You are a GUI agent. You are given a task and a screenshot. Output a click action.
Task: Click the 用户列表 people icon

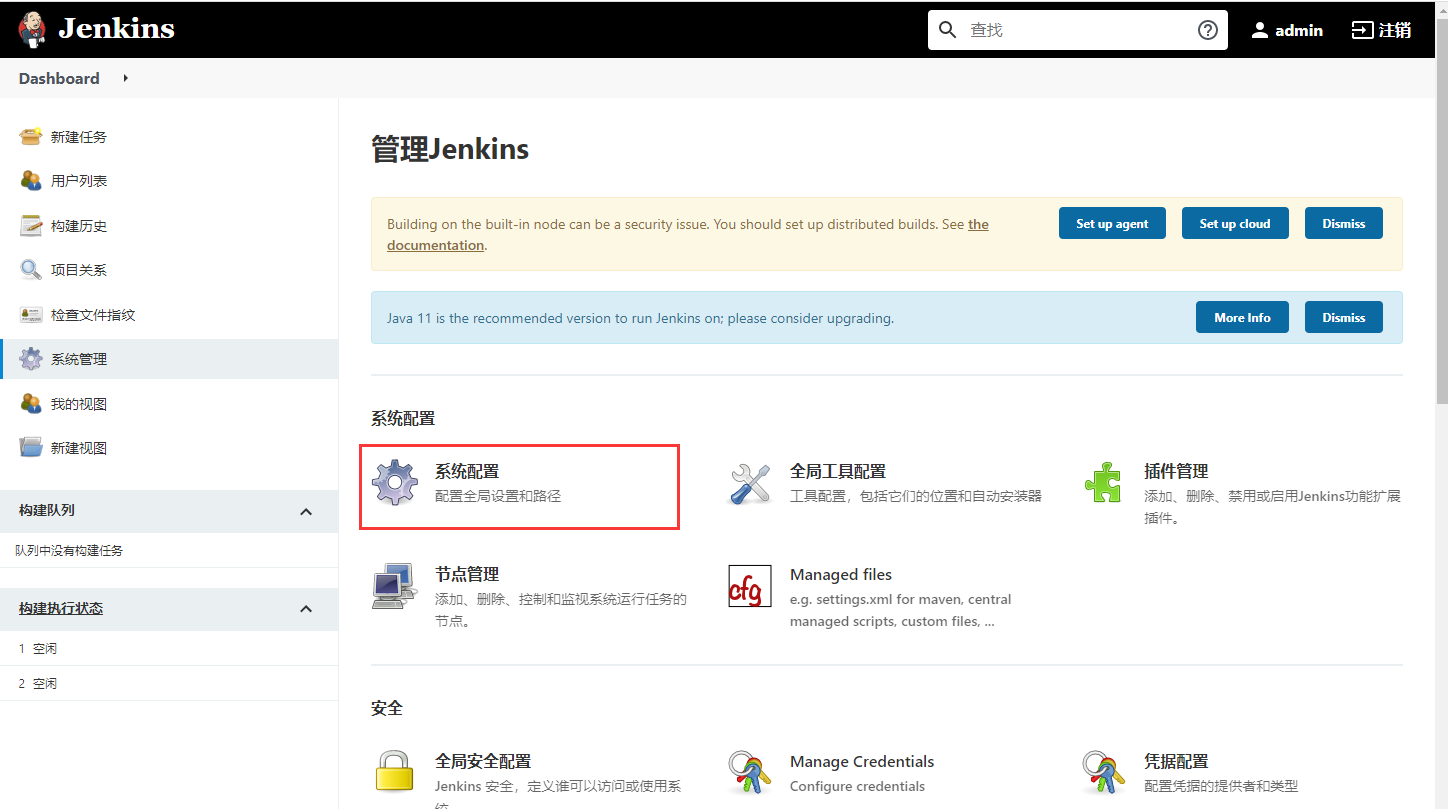[x=31, y=181]
